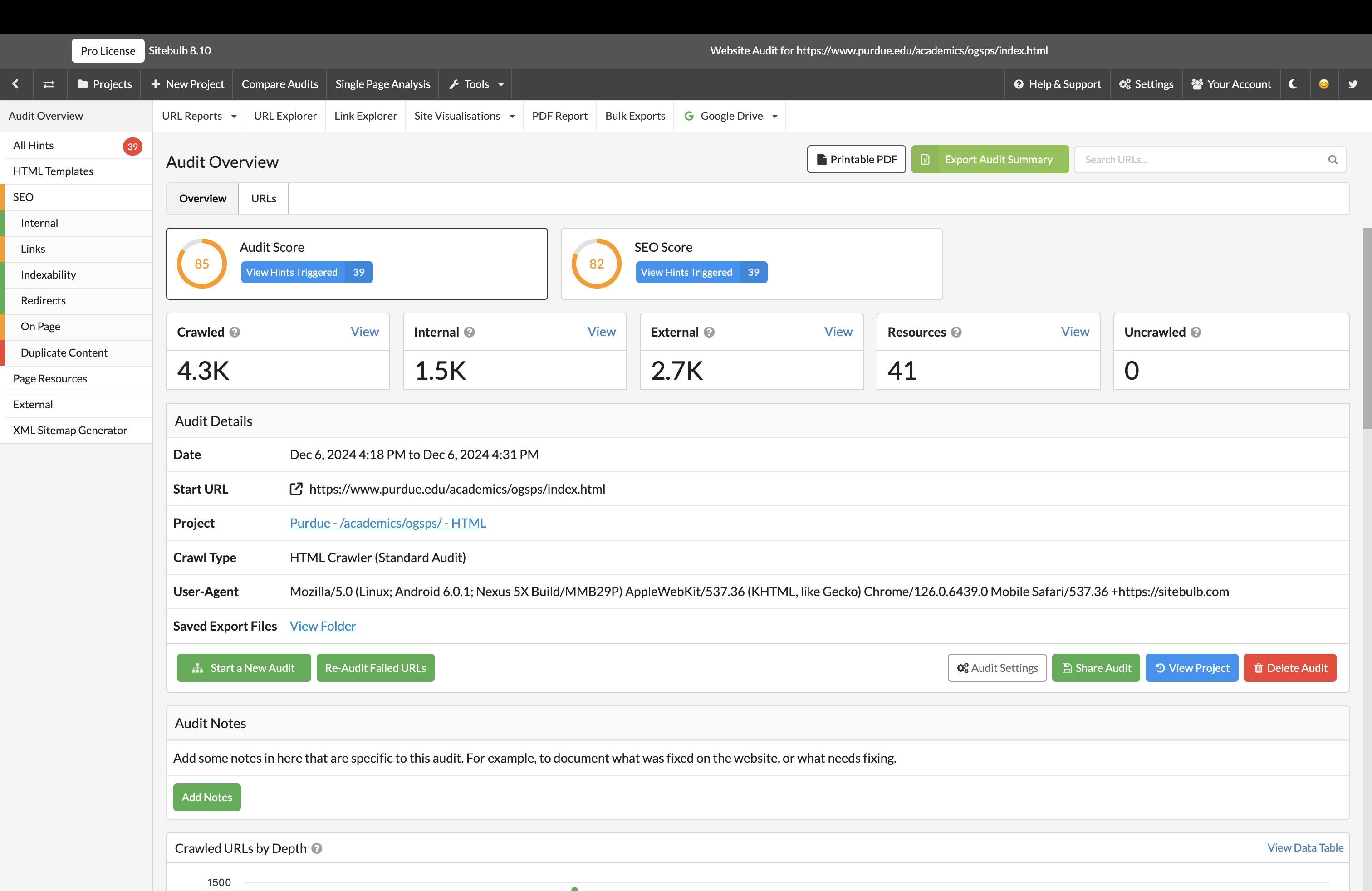Open Compare Audits
1372x891 pixels.
tap(279, 84)
